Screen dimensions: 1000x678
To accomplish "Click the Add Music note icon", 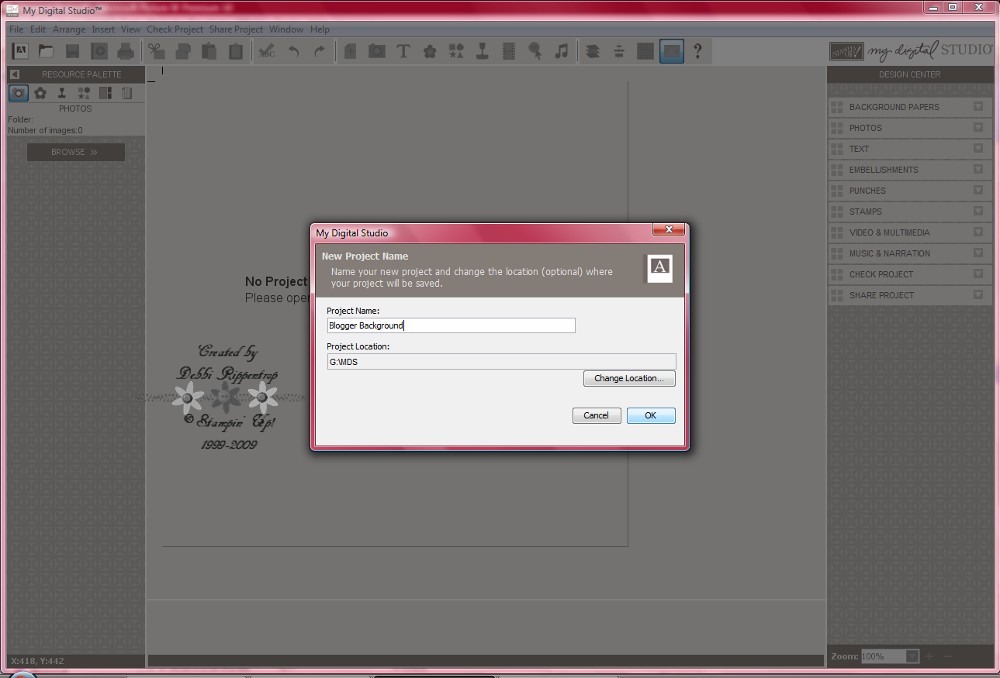I will [561, 51].
